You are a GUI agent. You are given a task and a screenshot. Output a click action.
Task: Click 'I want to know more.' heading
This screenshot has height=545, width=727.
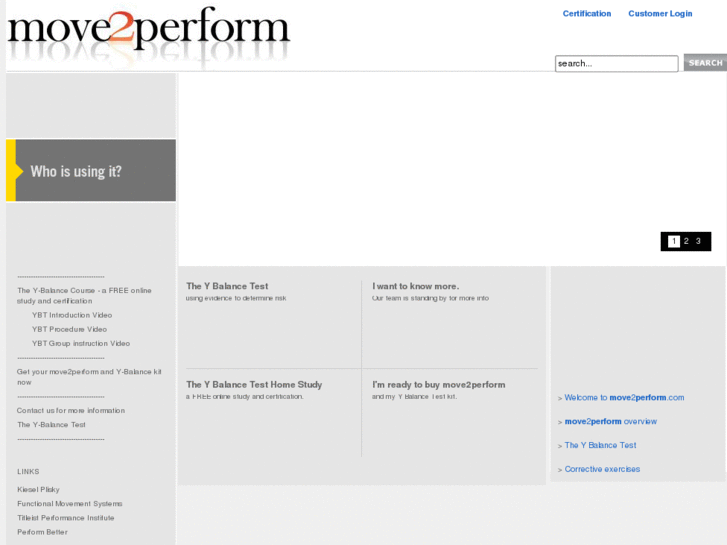[x=415, y=286]
